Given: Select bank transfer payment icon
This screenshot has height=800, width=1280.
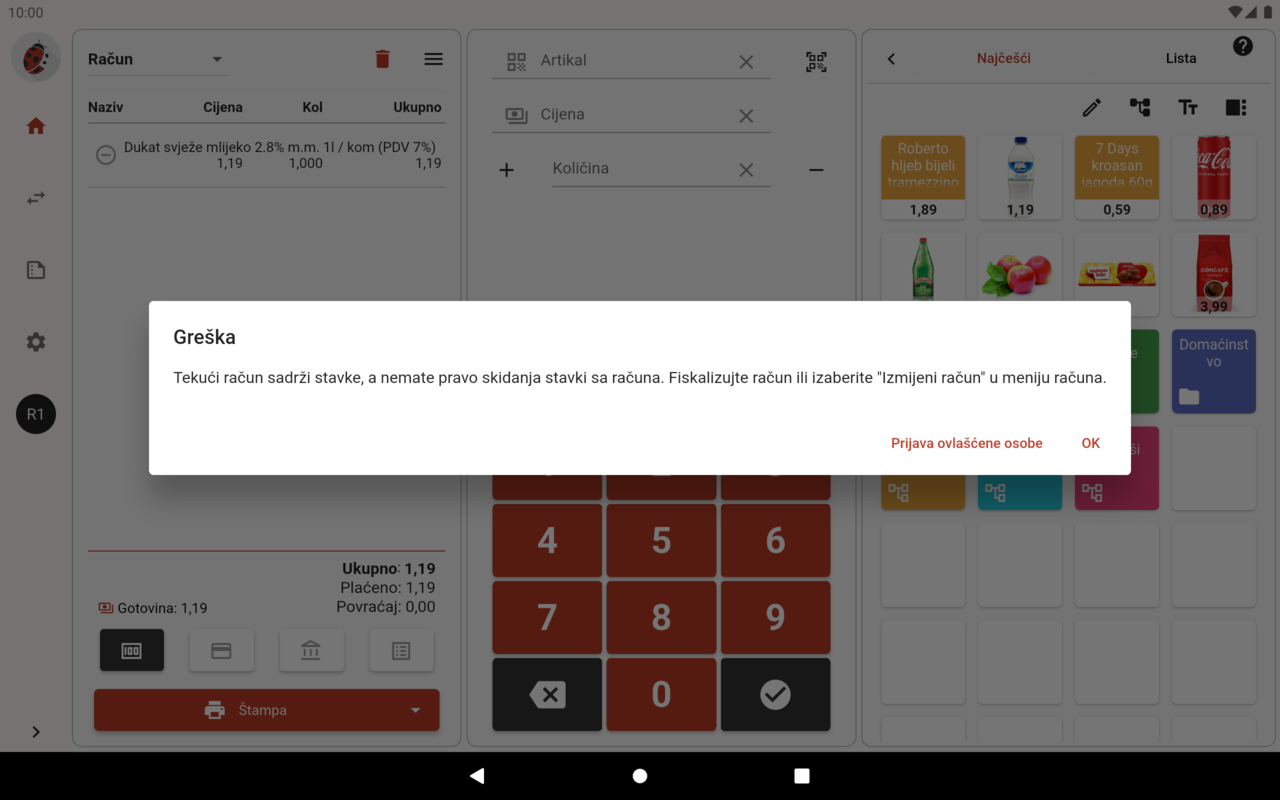Looking at the screenshot, I should [x=311, y=651].
